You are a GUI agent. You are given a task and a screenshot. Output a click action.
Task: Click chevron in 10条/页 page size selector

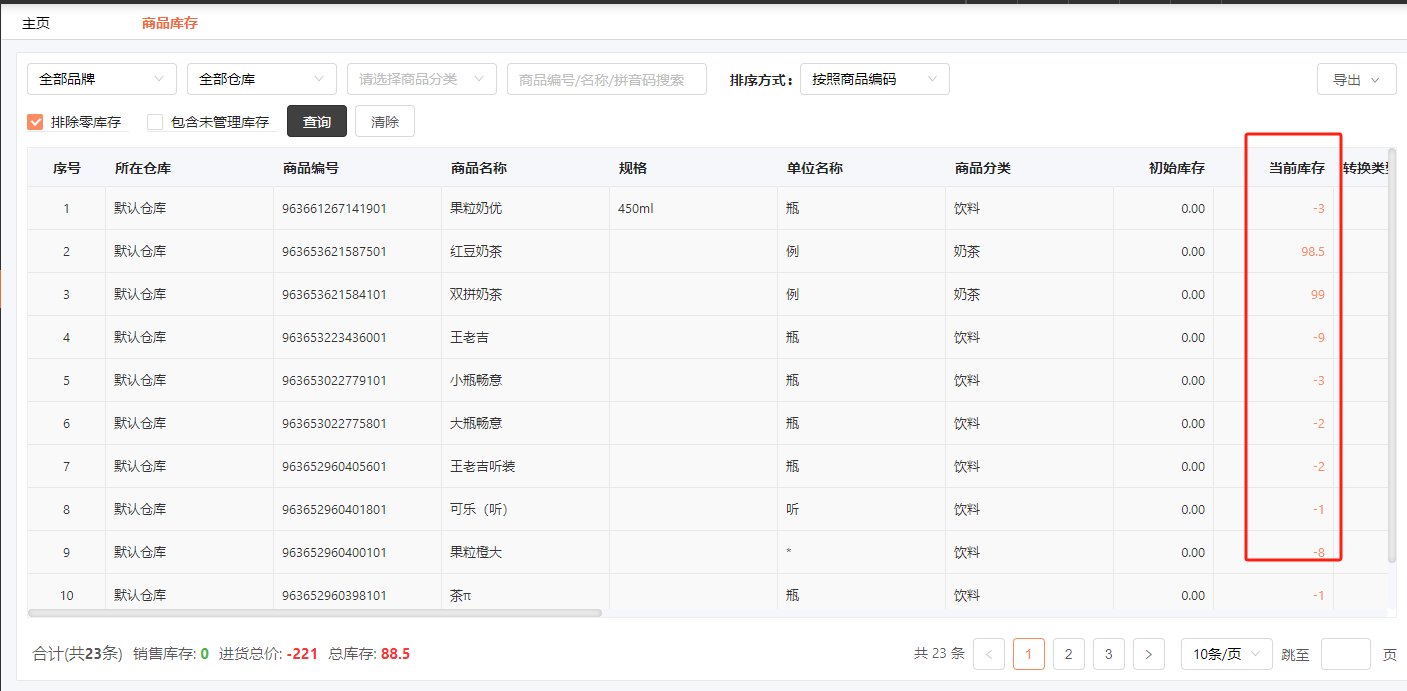1255,654
